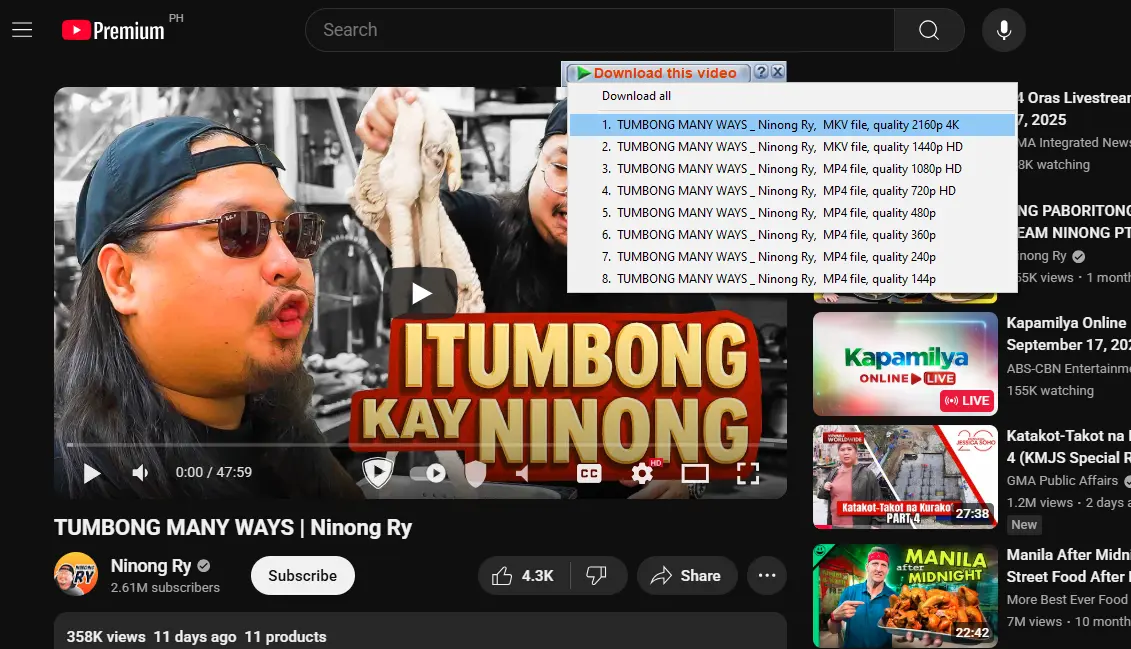
Task: Toggle closed captions CC
Action: 589,473
